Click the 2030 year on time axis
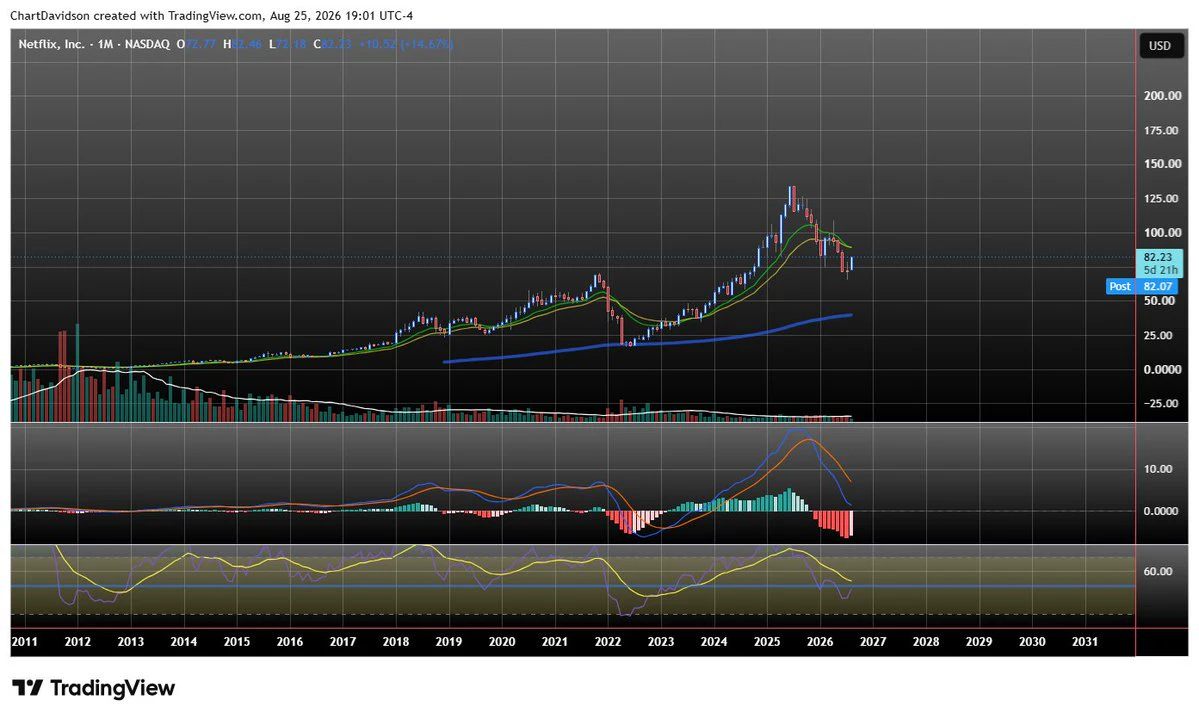Screen dimensions: 1199x719 pyautogui.click(x=1032, y=642)
